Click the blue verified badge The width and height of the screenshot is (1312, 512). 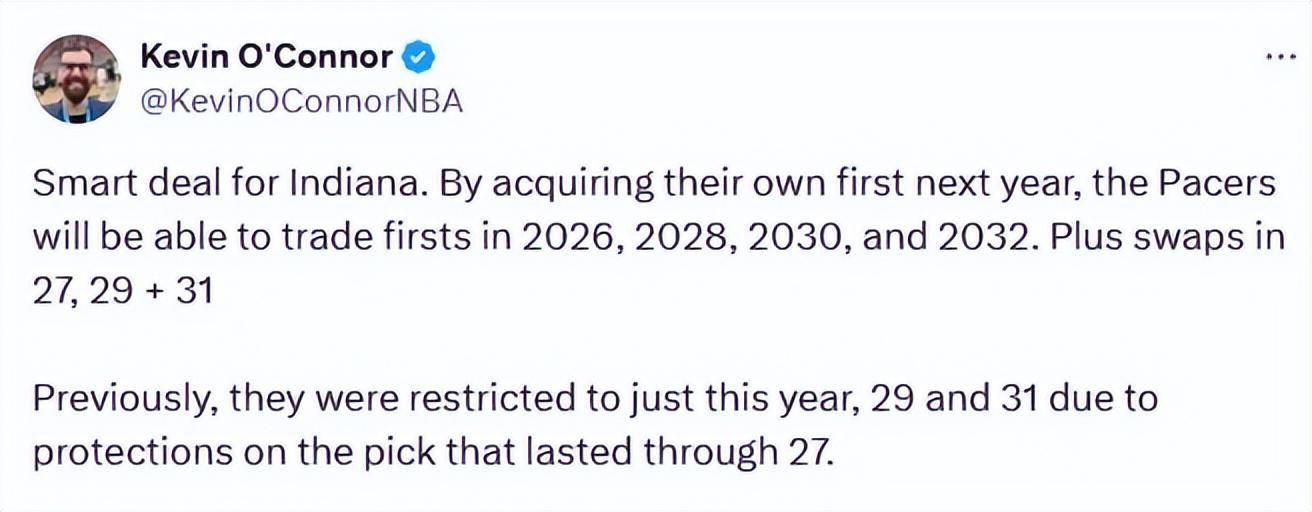417,58
